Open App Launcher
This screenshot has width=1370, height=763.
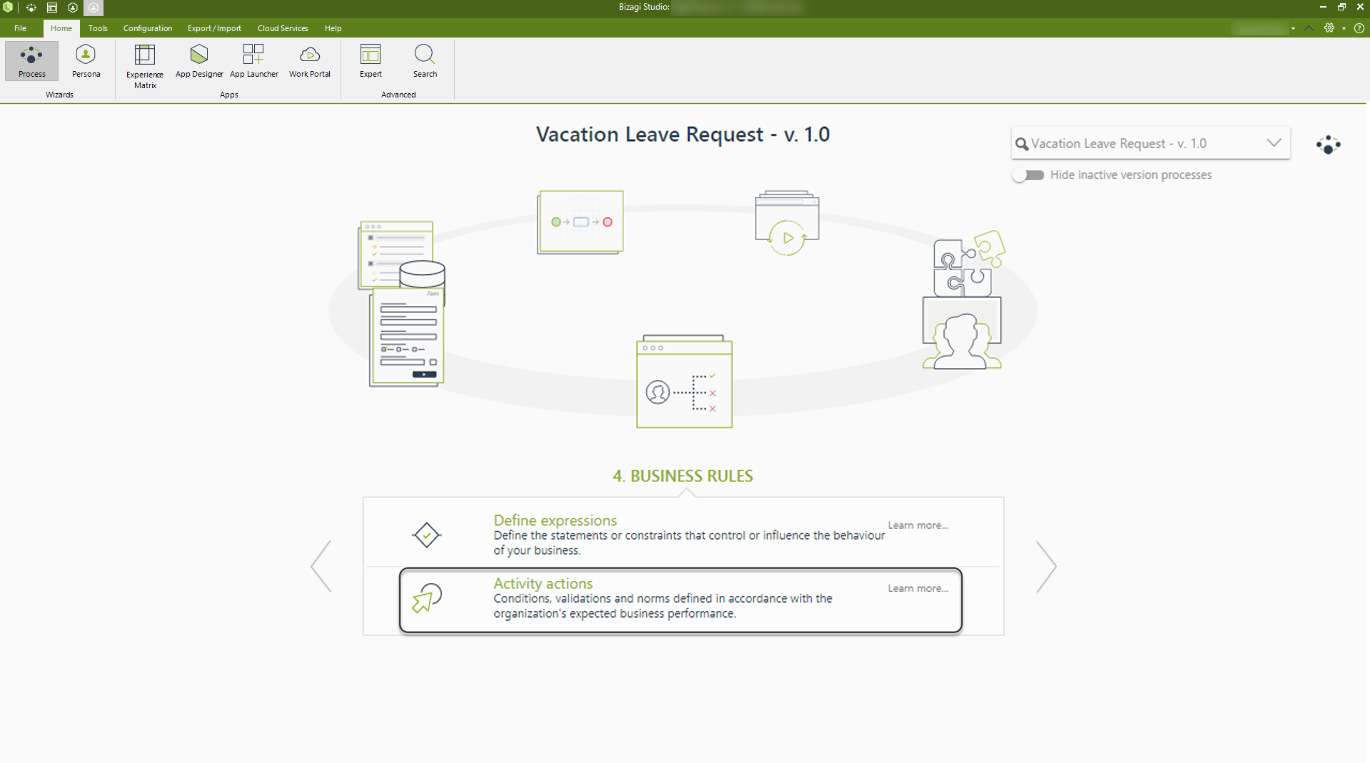(x=254, y=61)
